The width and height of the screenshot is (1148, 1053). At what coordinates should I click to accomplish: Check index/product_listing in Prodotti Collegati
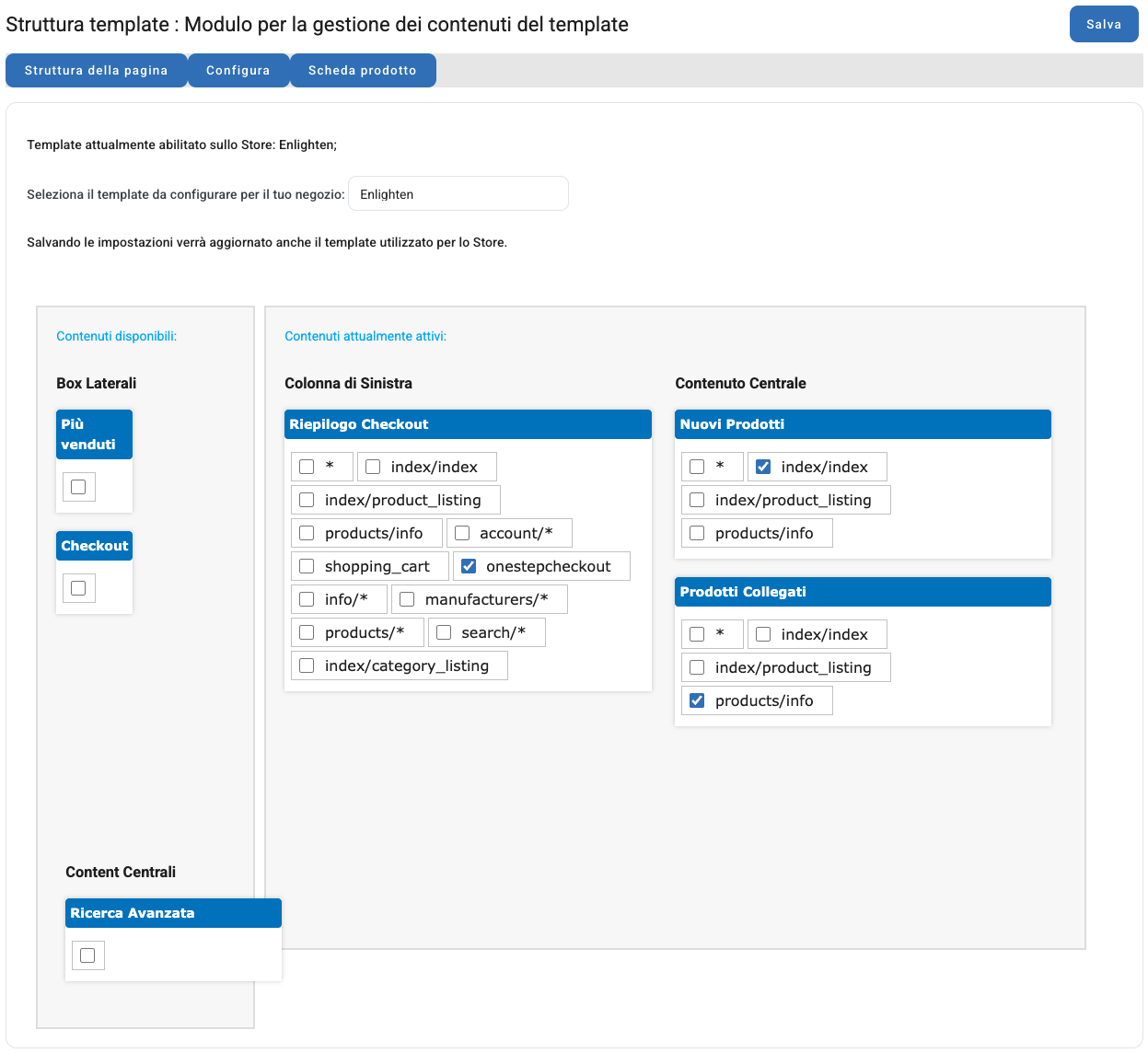click(697, 667)
